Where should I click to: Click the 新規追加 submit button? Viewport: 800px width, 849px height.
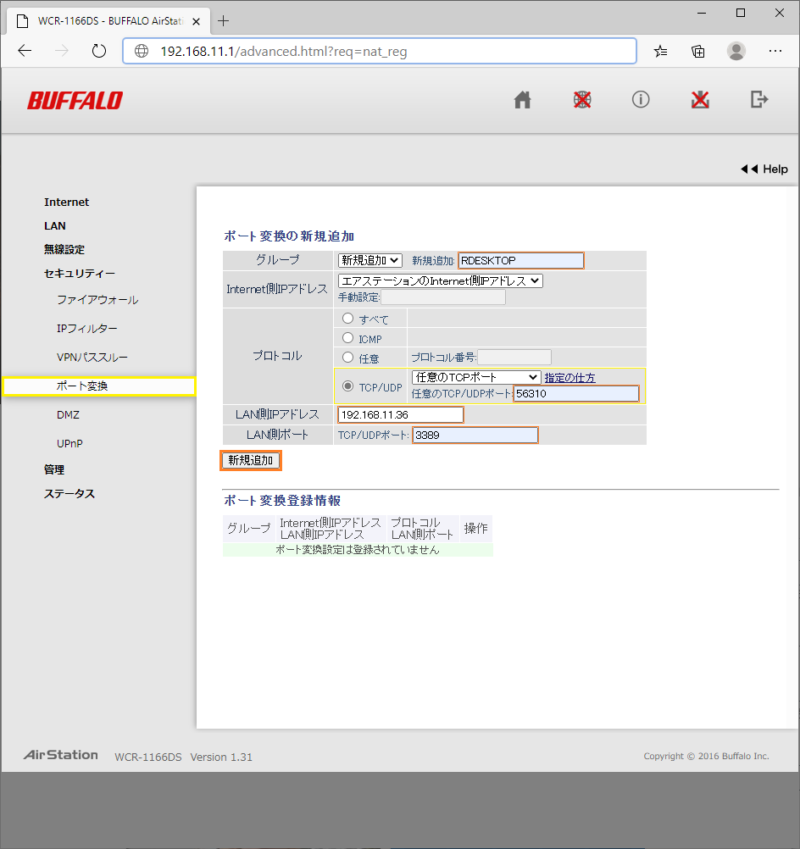[251, 460]
